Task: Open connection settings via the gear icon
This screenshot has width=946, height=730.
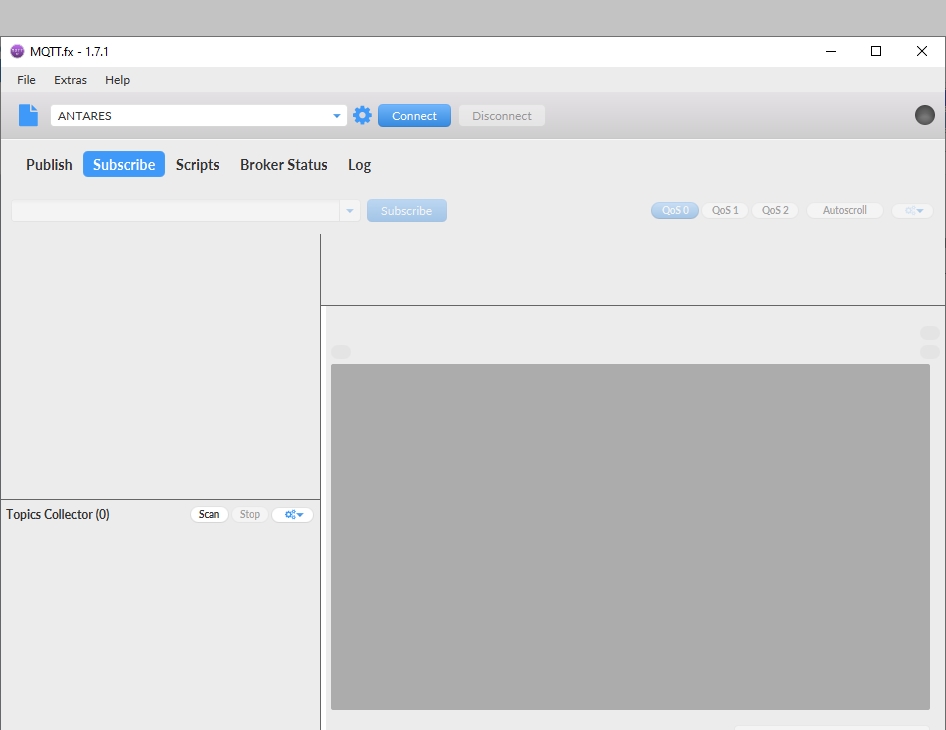Action: click(362, 116)
